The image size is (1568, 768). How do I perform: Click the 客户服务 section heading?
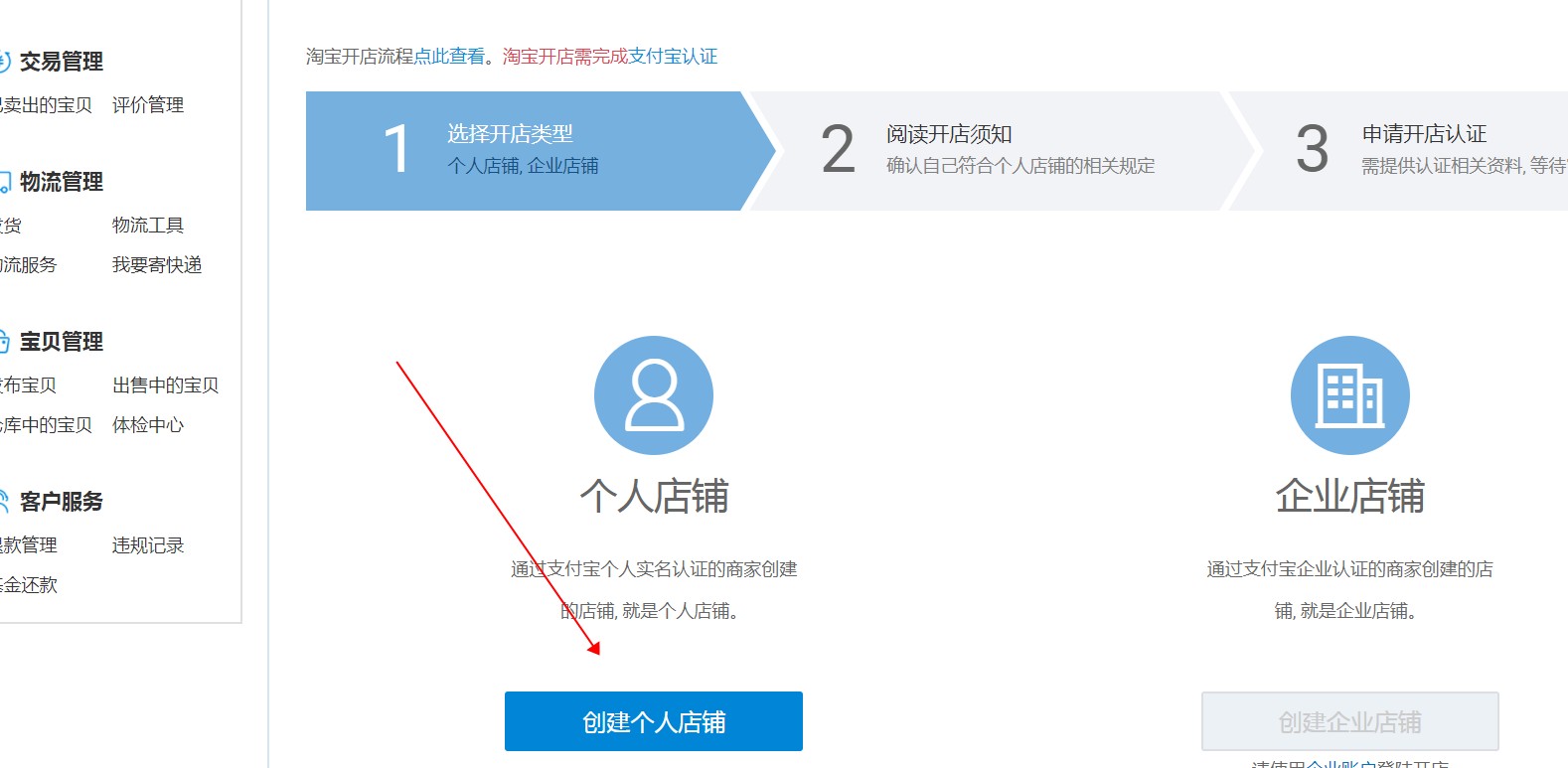click(x=62, y=502)
